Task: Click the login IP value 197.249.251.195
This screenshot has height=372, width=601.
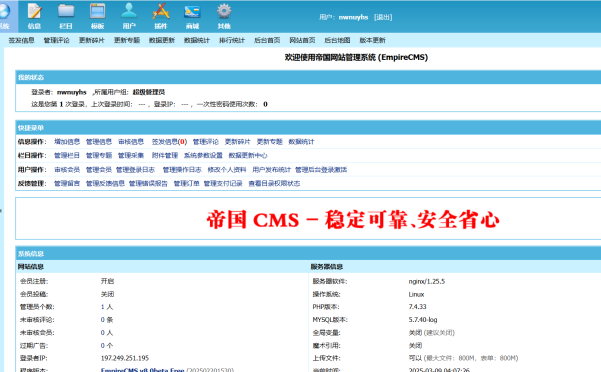Action: tap(125, 358)
